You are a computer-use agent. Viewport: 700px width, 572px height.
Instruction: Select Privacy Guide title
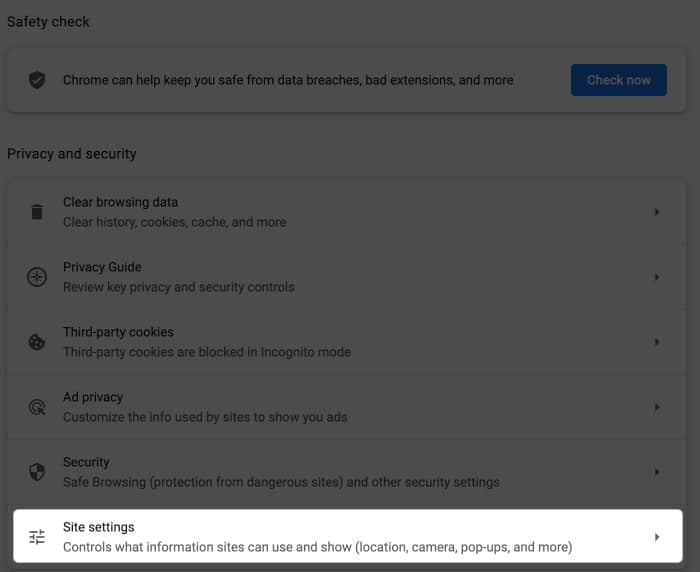102,267
